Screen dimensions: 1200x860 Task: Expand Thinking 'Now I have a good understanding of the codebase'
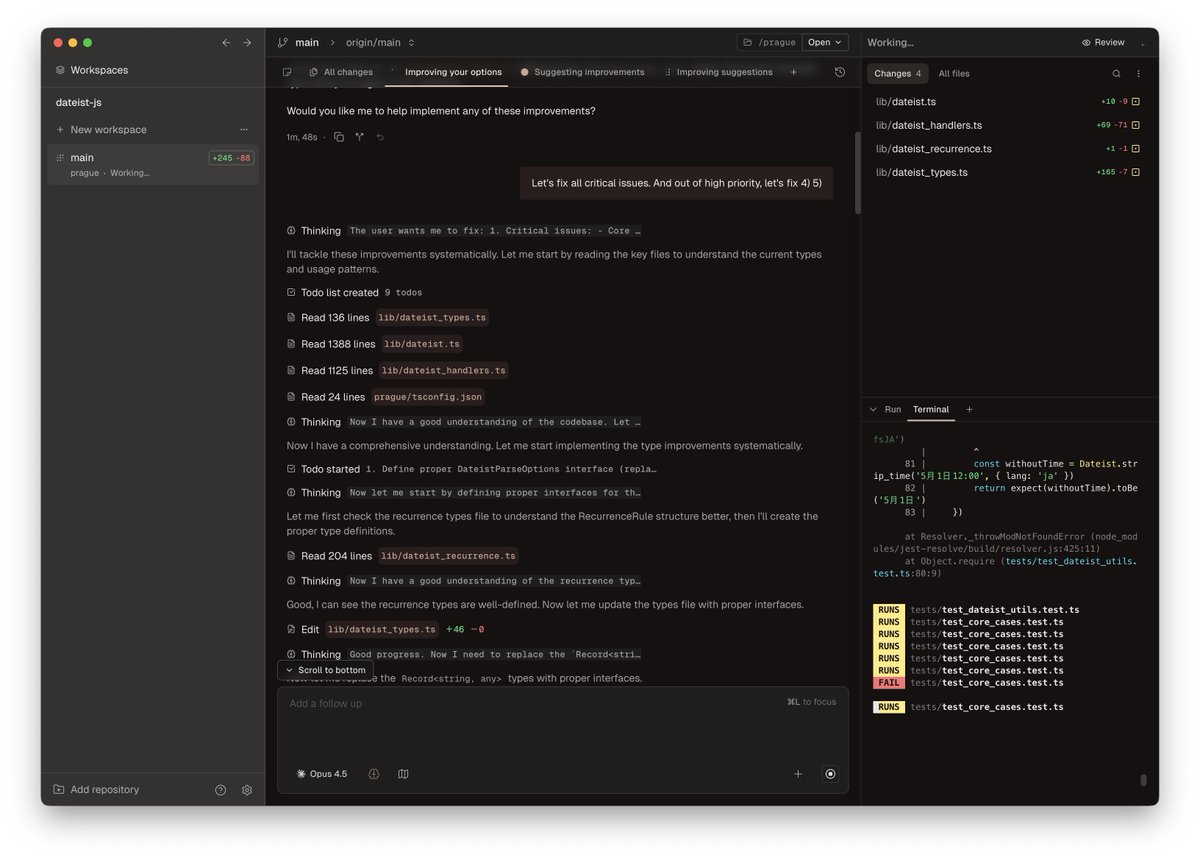(x=464, y=422)
